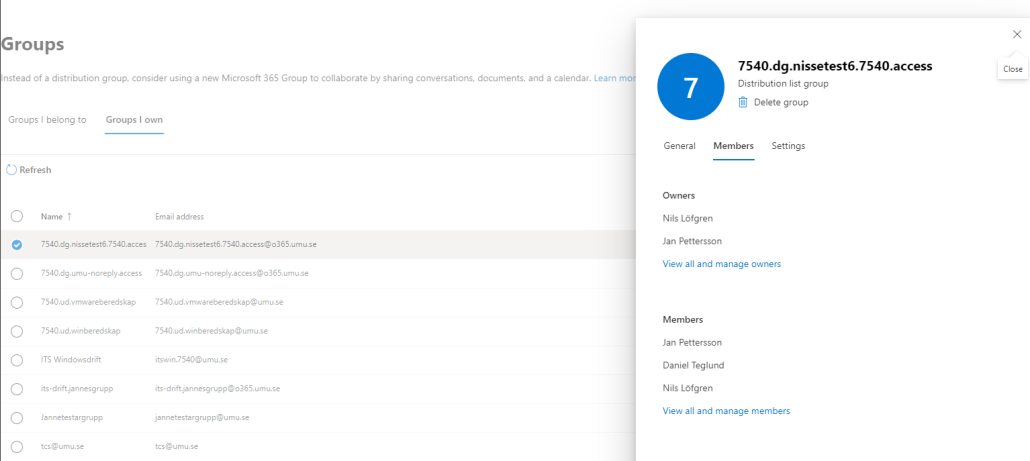Click the Owners section heading
The width and height of the screenshot is (1030, 461).
679,196
